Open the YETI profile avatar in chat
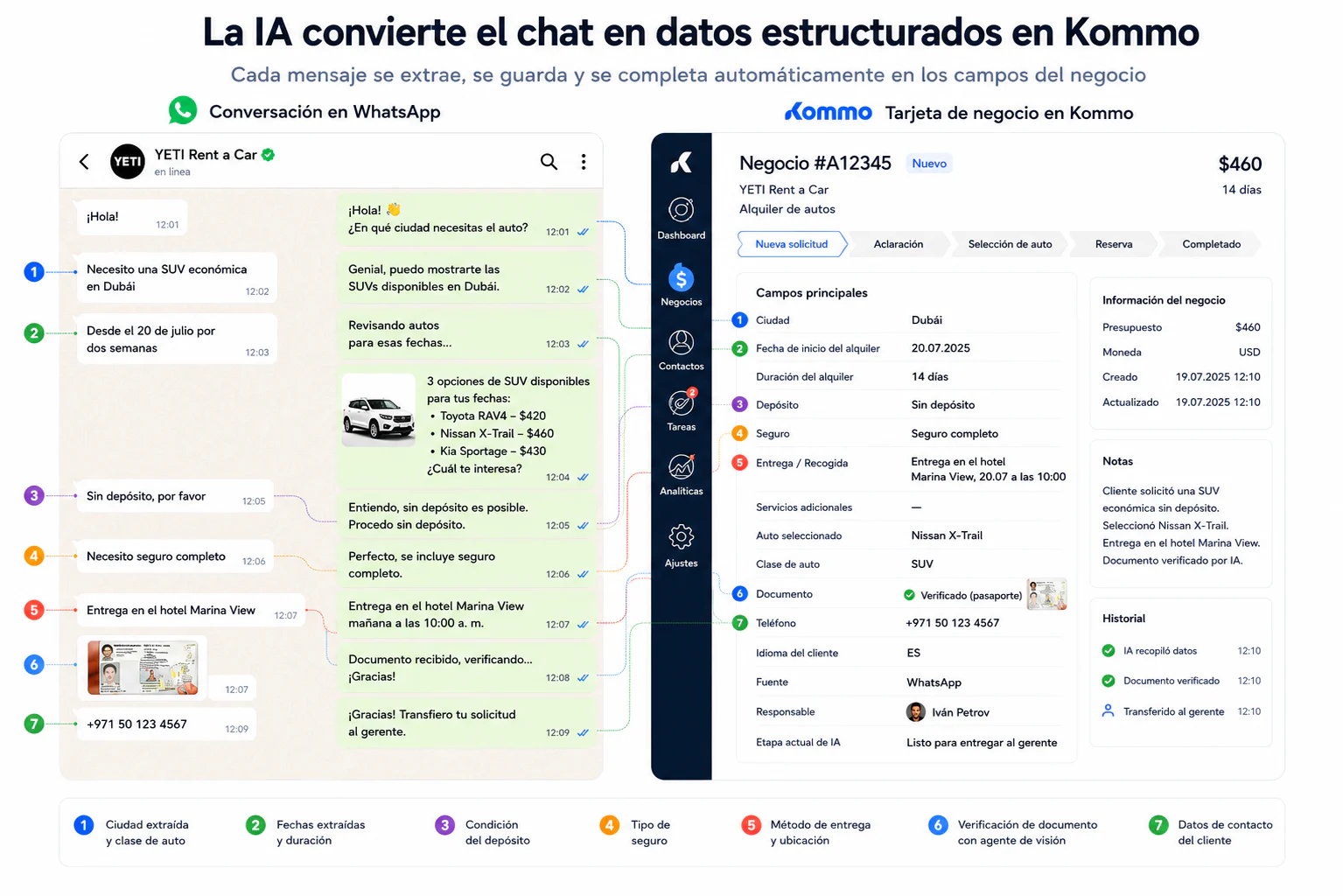 click(x=128, y=162)
